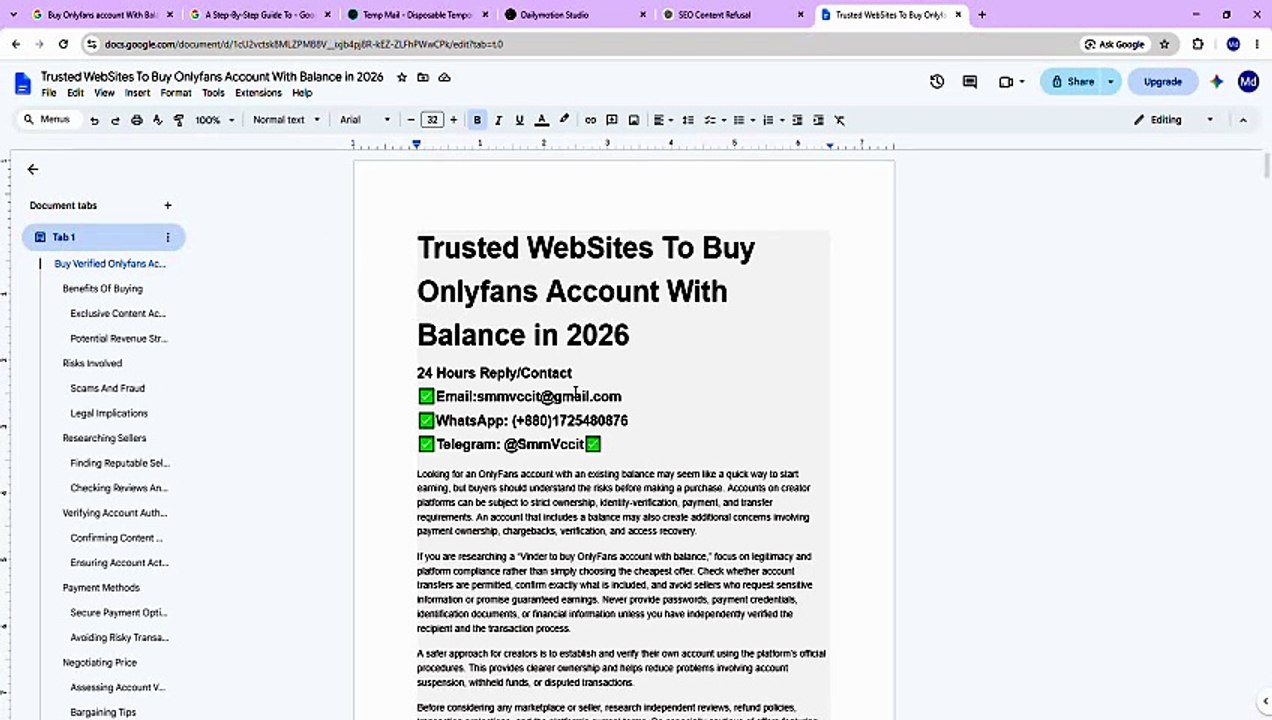Go to Risks Involved outline heading
This screenshot has width=1272, height=720.
[x=92, y=363]
